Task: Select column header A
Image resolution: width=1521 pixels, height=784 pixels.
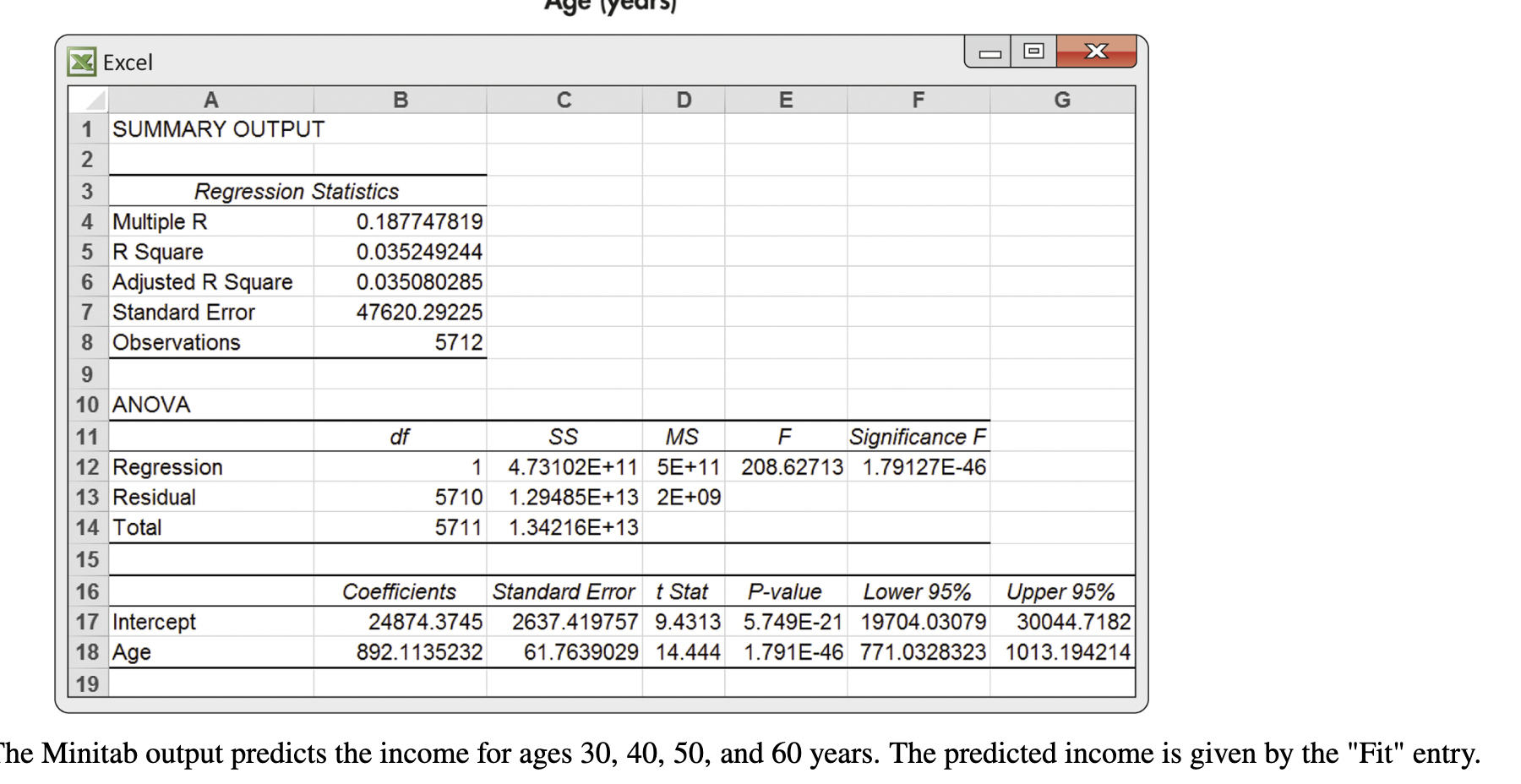Action: 210,99
